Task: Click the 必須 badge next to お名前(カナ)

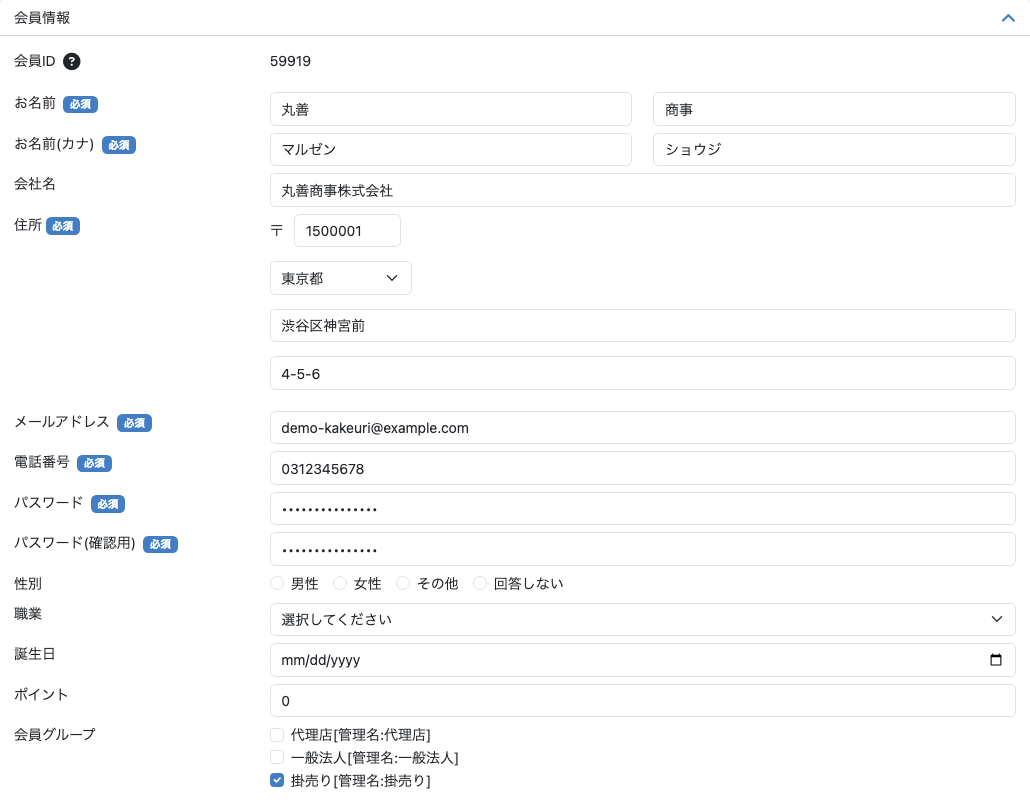Action: pyautogui.click(x=119, y=145)
